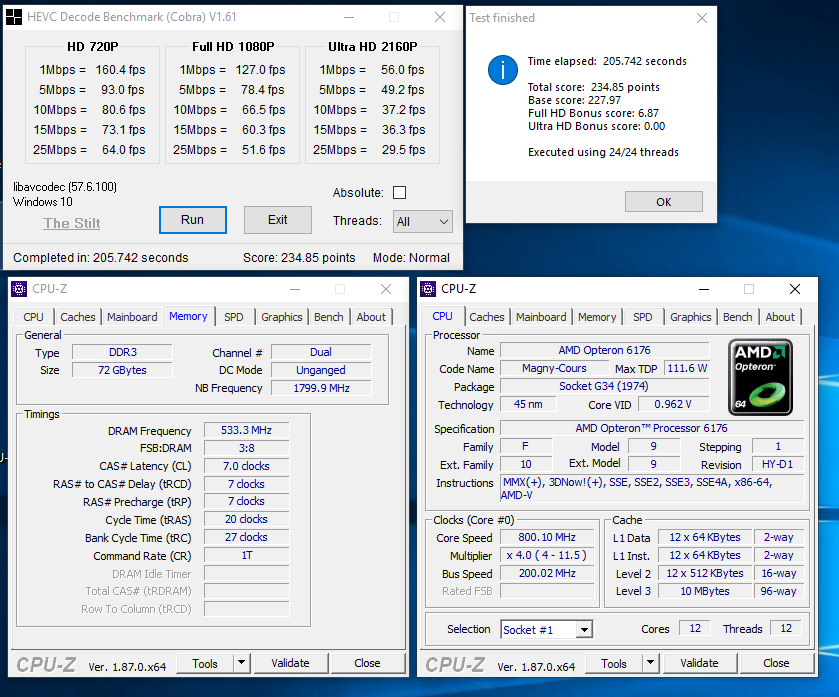Select Memory tab in left CPU-Z
839x697 pixels.
(188, 316)
